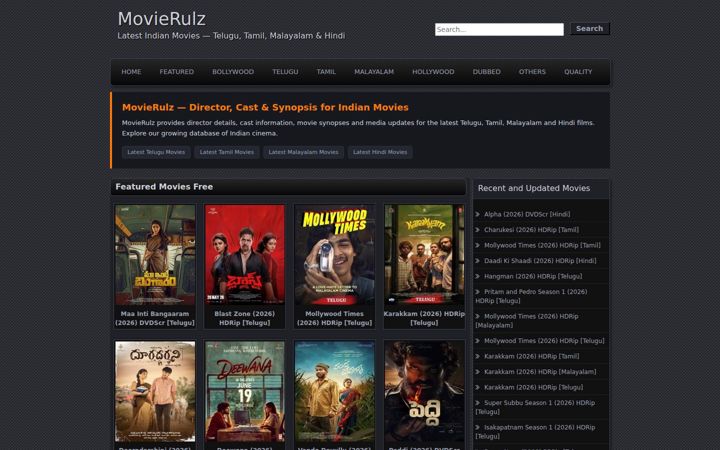Viewport: 720px width, 450px height.
Task: Open Karakkam (2026) HDRip [Malayalam] link
Action: pos(540,372)
